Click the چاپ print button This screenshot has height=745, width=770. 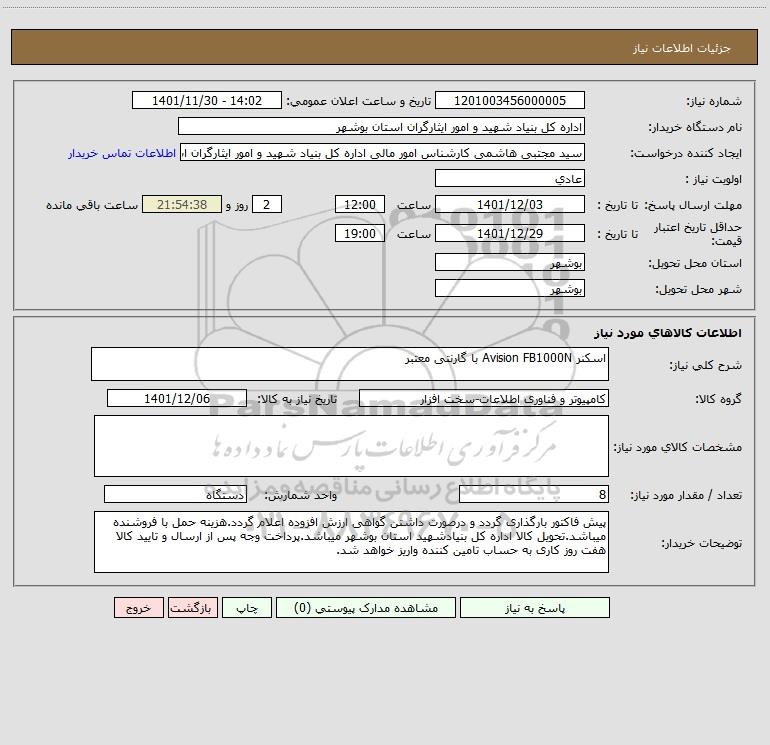(247, 607)
